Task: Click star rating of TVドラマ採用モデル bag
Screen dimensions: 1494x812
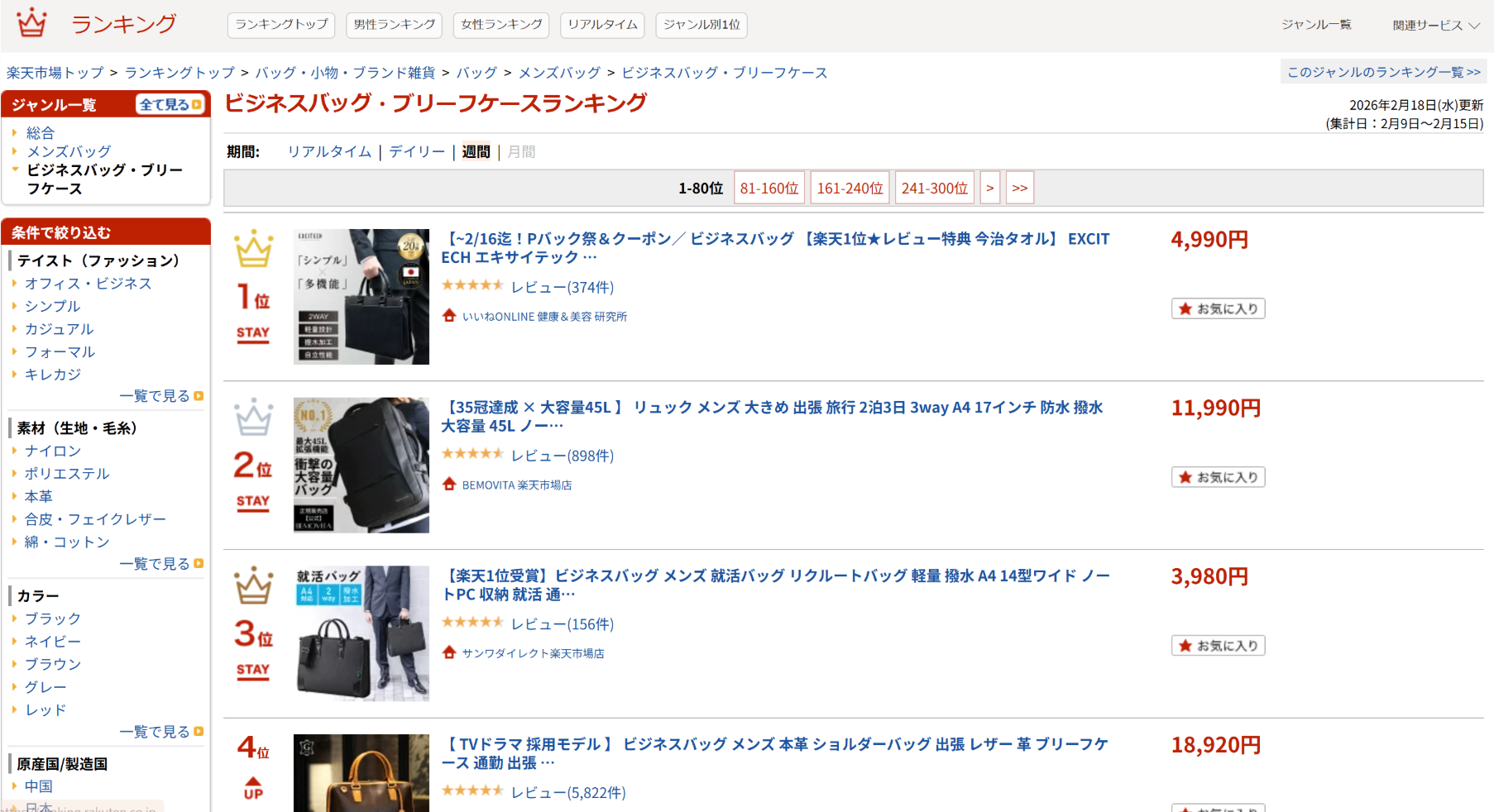Action: click(x=472, y=791)
